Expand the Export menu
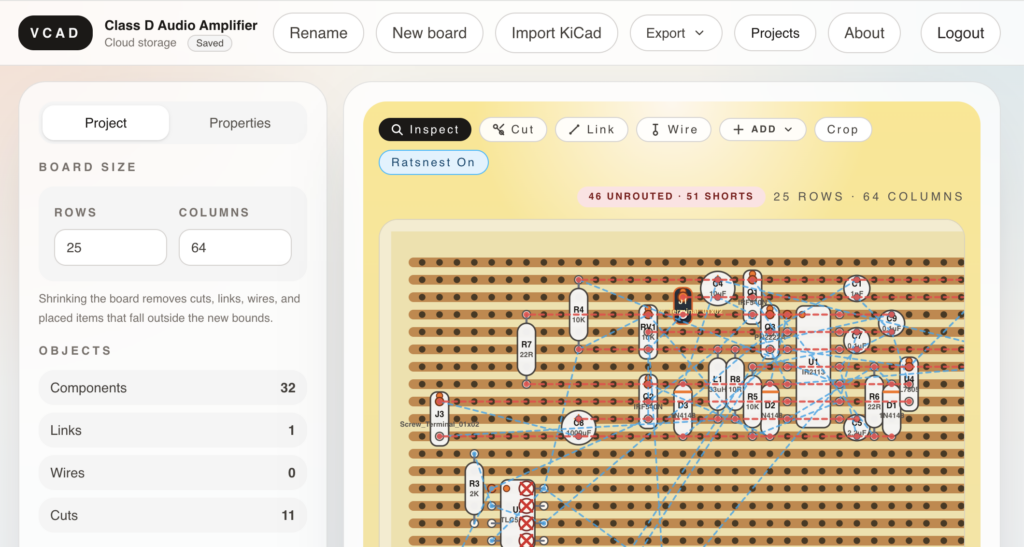The image size is (1024, 547). (675, 33)
